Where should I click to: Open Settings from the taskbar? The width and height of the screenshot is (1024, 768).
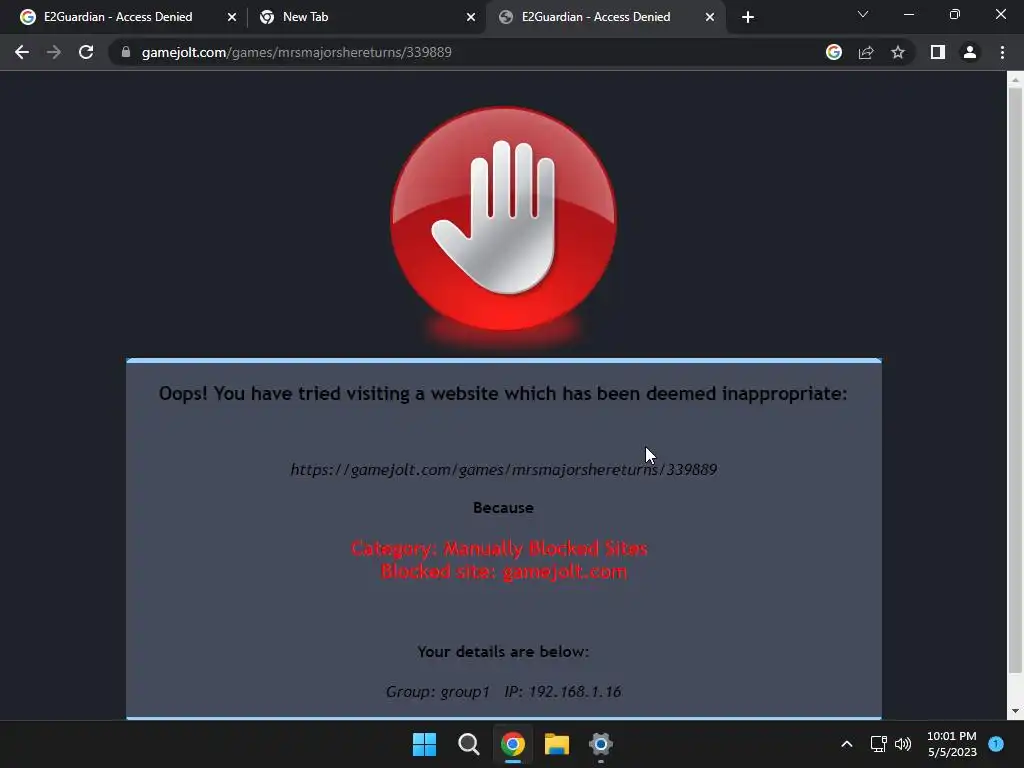click(601, 744)
